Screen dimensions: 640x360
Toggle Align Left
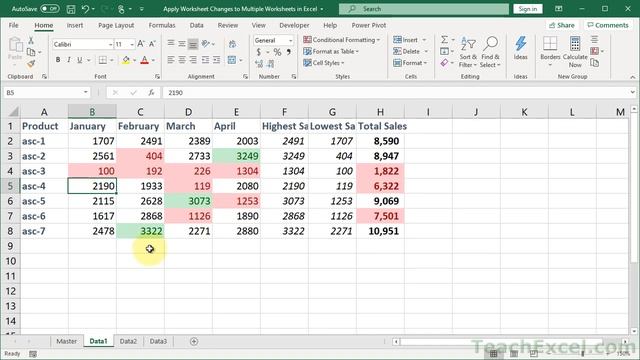tap(171, 60)
